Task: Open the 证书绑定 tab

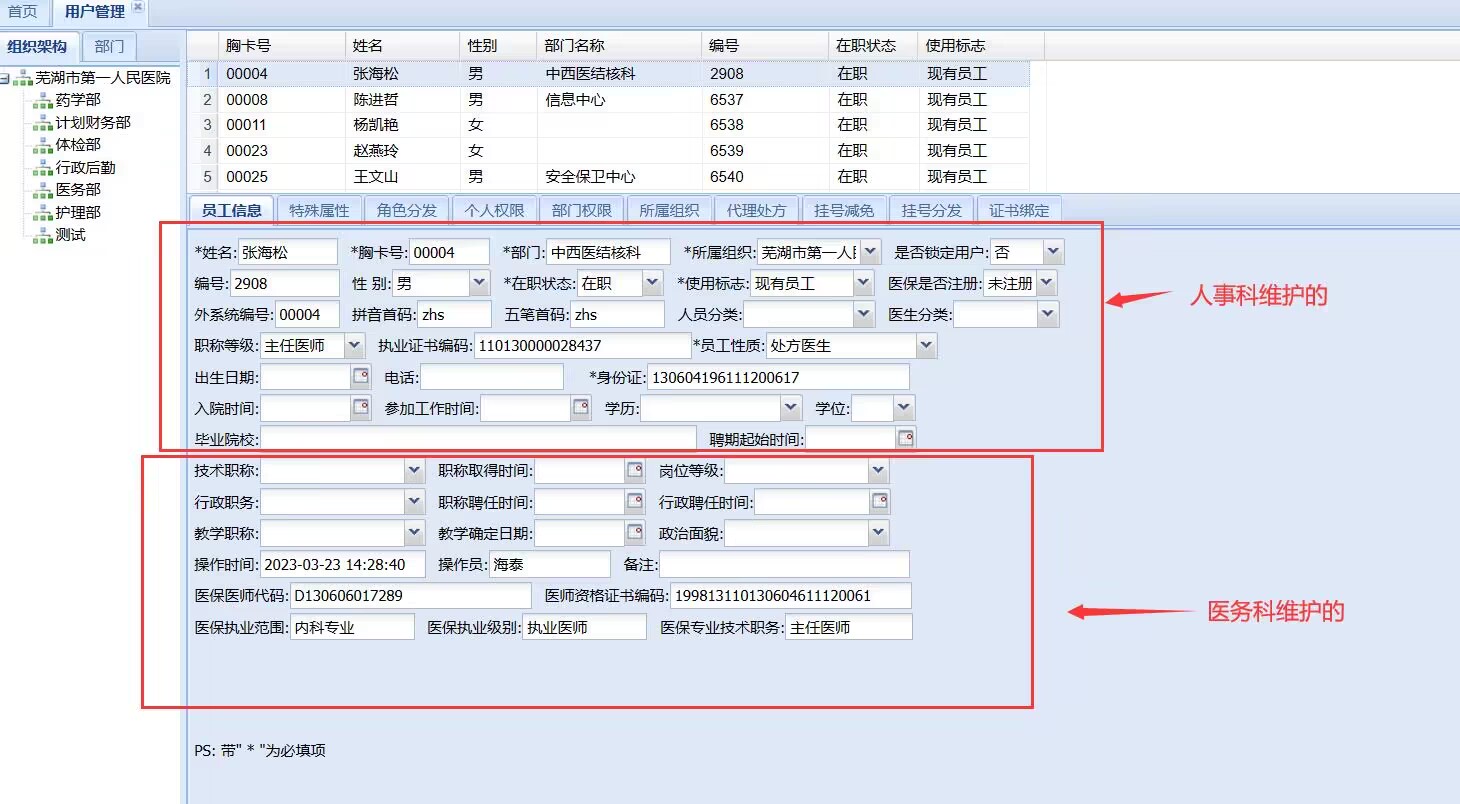Action: point(1019,210)
